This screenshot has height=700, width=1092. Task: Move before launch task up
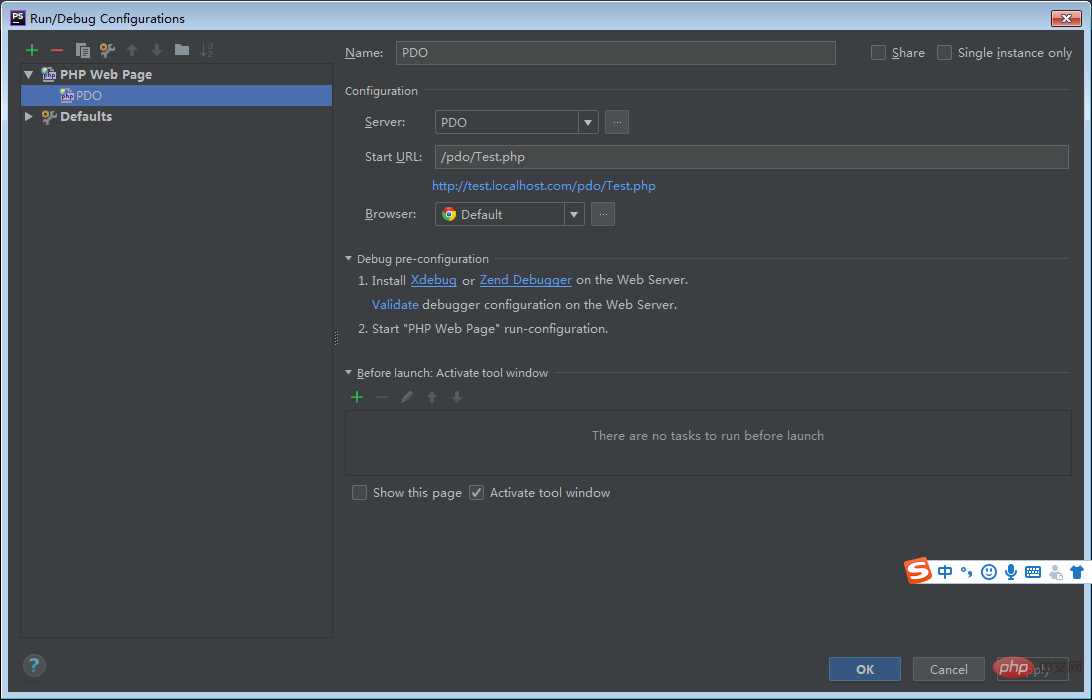[x=432, y=397]
